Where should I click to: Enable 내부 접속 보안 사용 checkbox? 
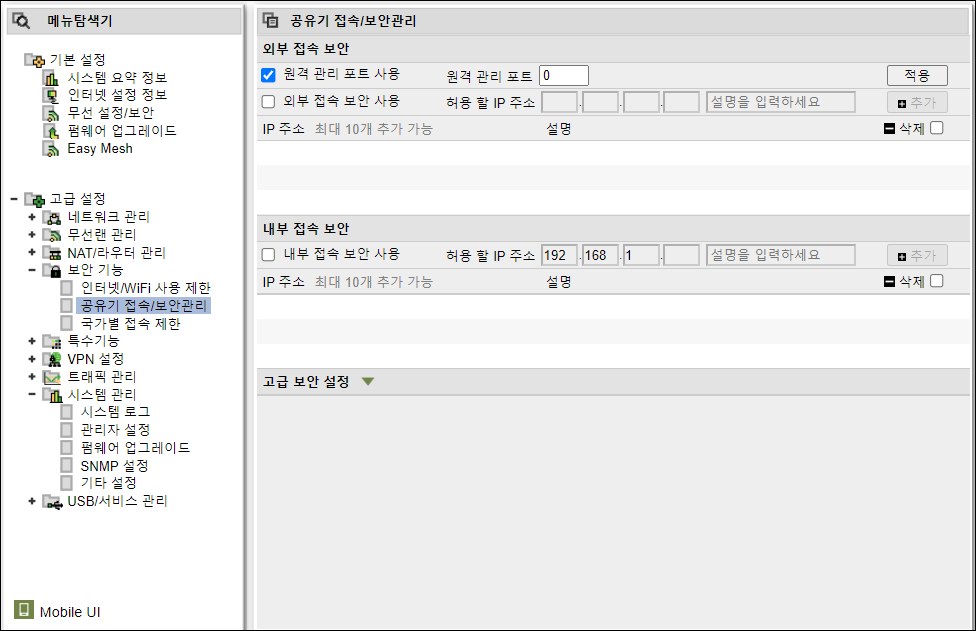268,255
